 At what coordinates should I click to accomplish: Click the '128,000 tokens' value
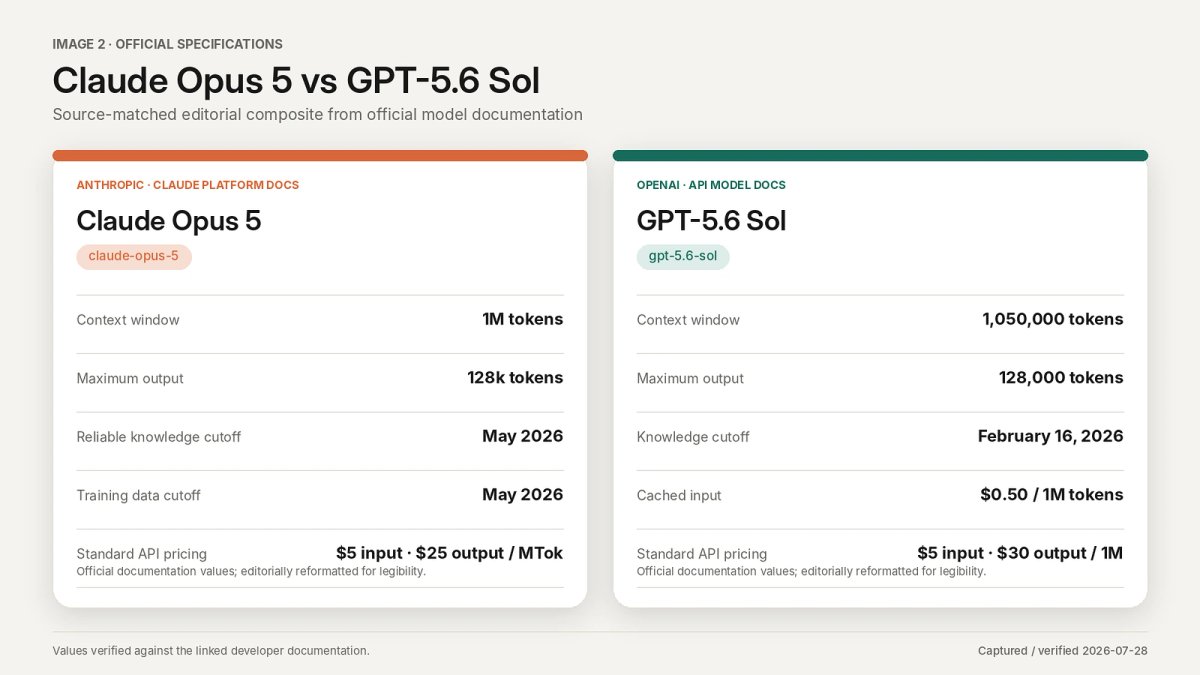1061,377
